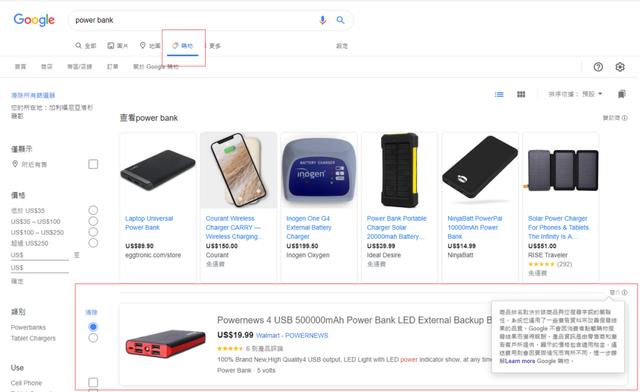The image size is (640, 392).
Task: Click the microphone voice search icon
Action: click(x=322, y=20)
